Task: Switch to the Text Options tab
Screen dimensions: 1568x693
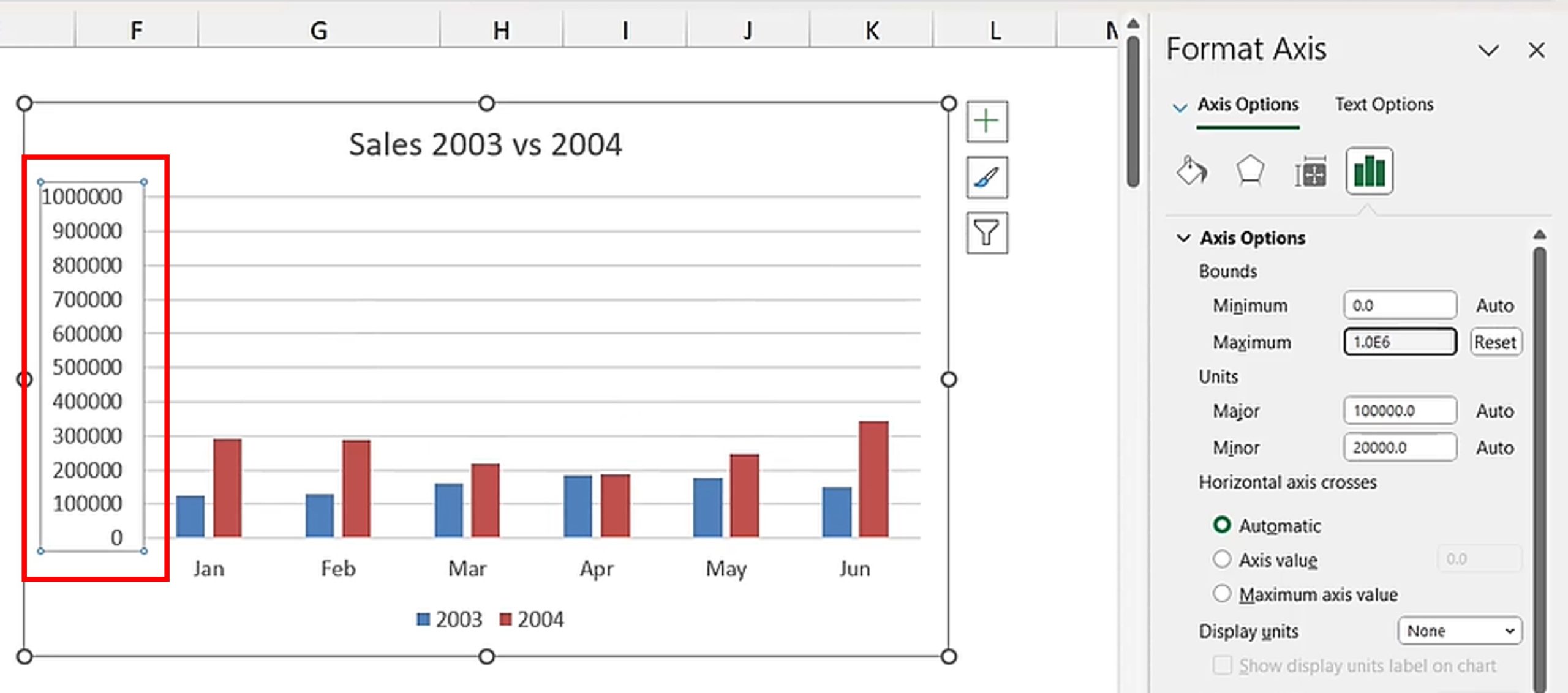Action: pyautogui.click(x=1384, y=105)
